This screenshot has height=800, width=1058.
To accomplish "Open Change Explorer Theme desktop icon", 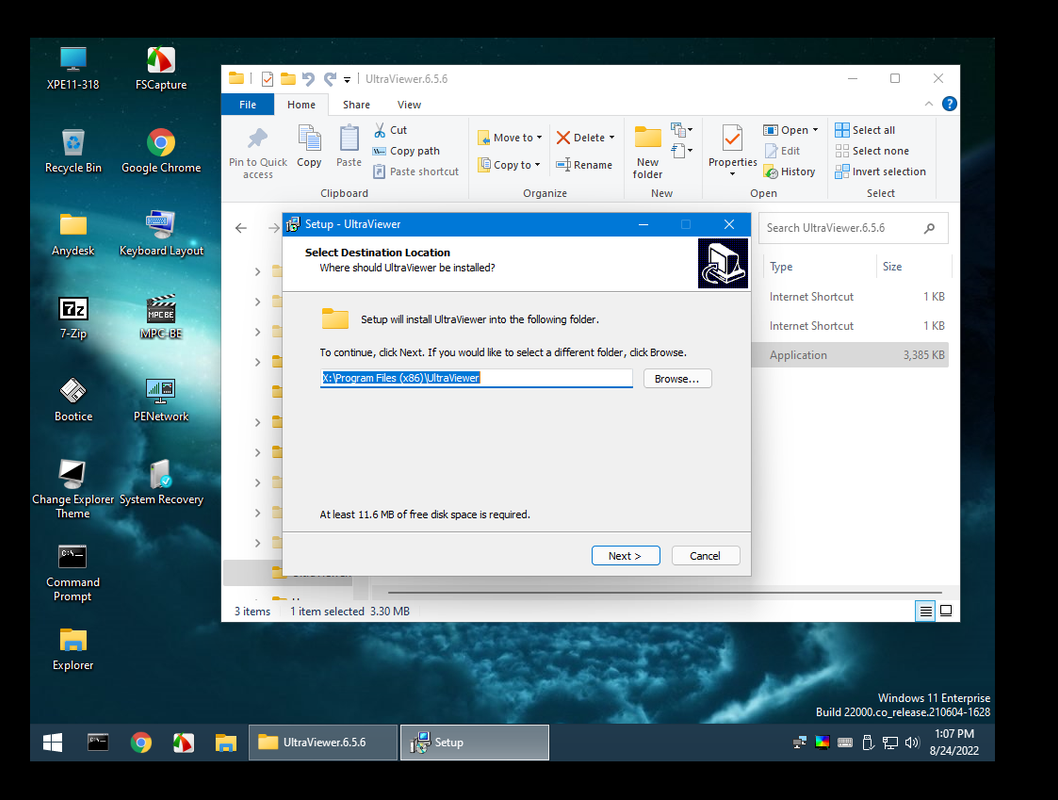I will 73,489.
